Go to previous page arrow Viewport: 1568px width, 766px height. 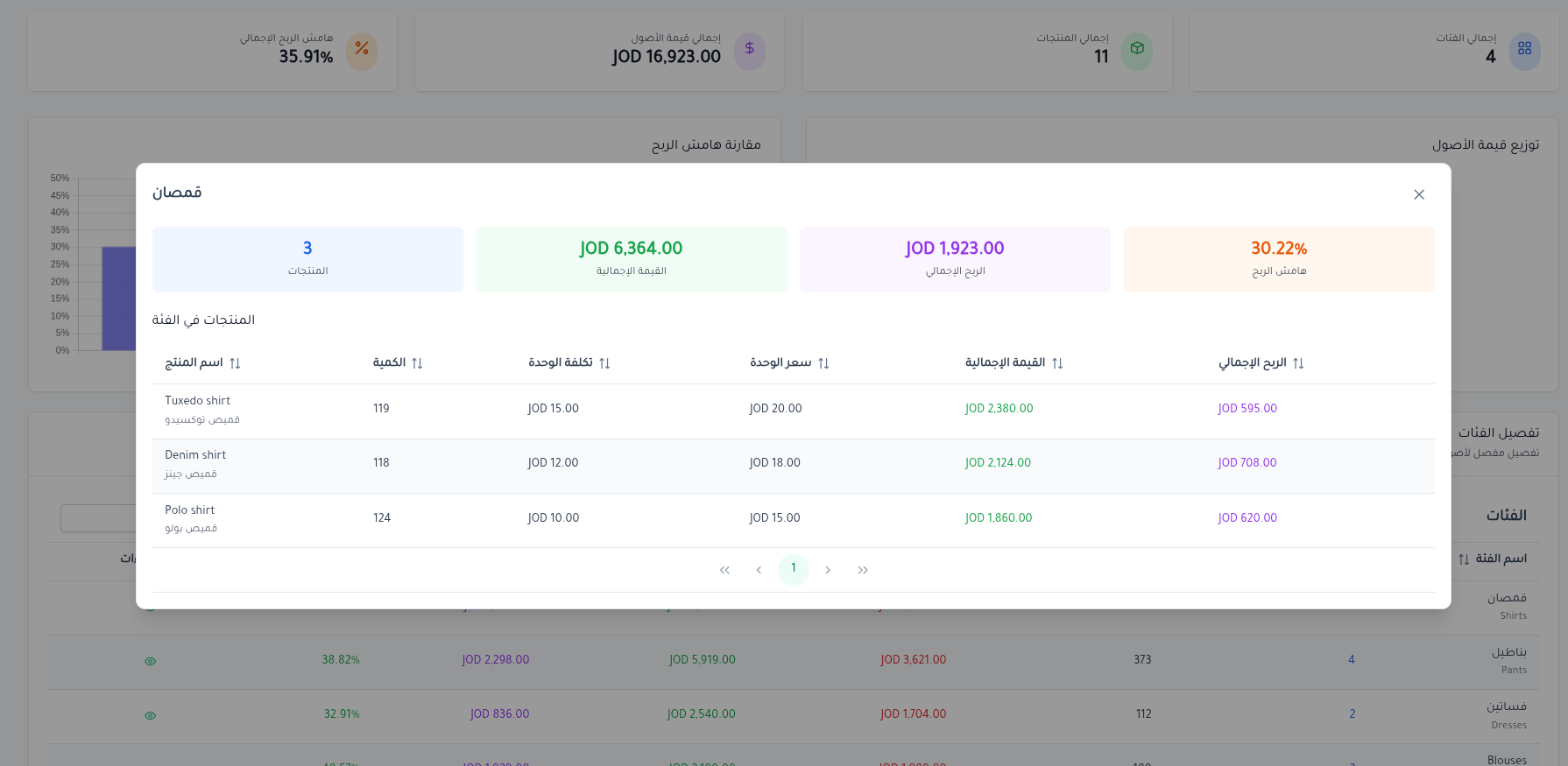[759, 570]
